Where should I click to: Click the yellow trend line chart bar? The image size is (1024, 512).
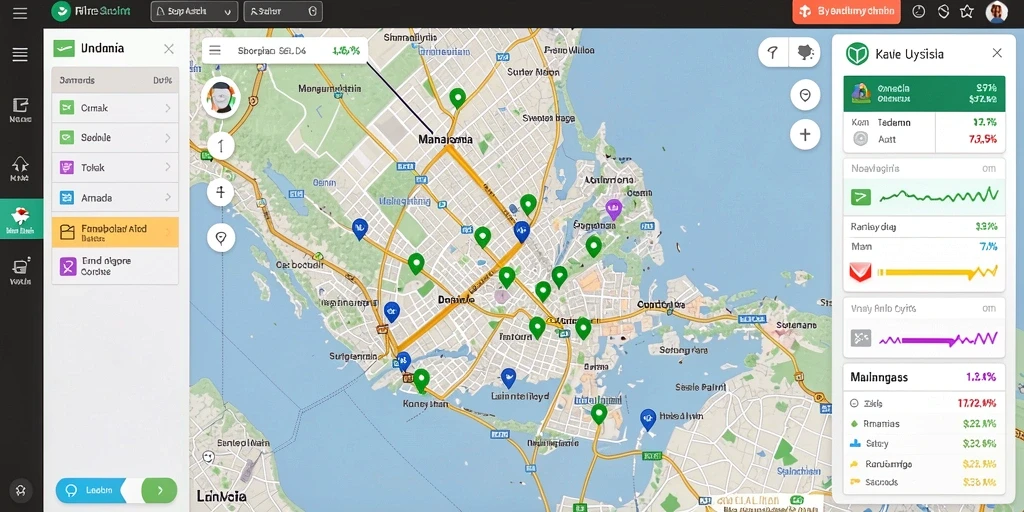coord(937,272)
